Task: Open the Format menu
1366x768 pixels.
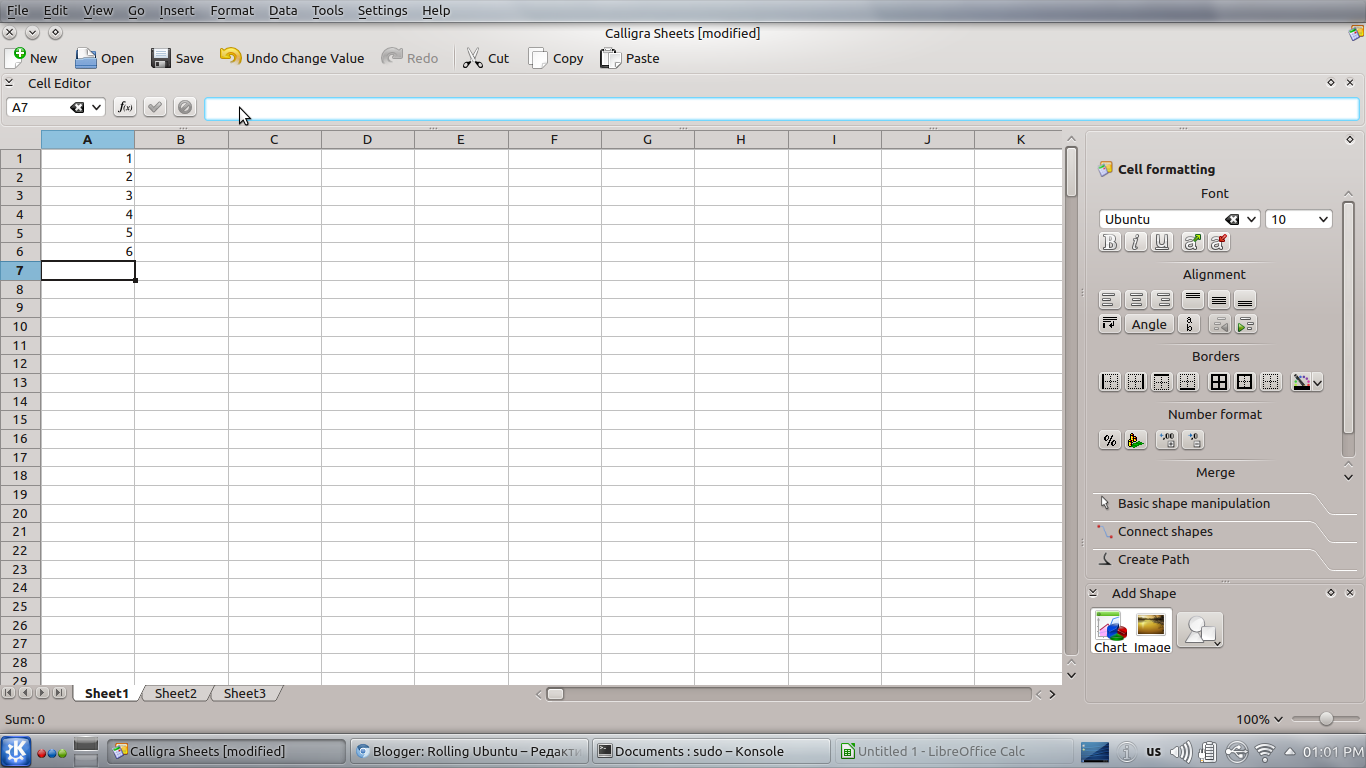Action: tap(231, 10)
